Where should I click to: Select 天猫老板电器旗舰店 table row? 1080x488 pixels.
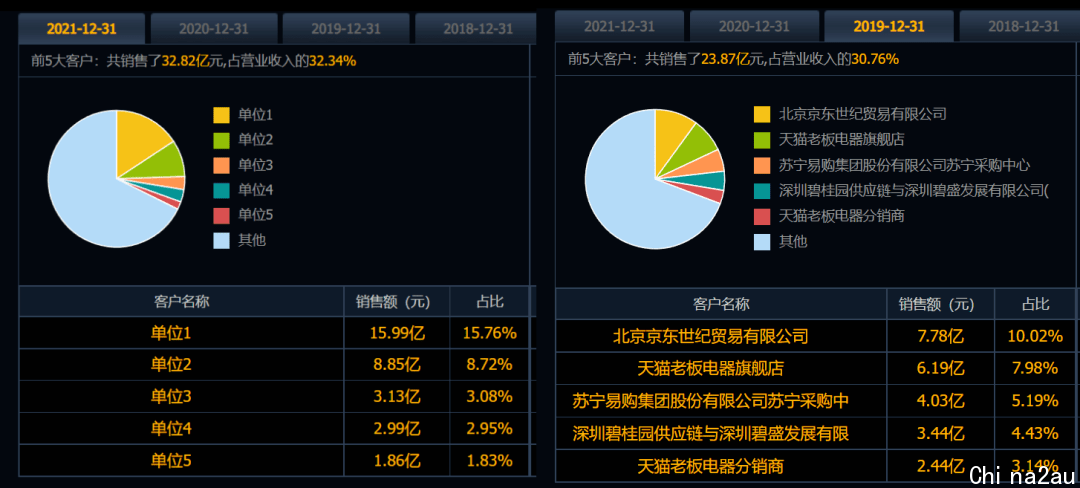click(x=816, y=368)
